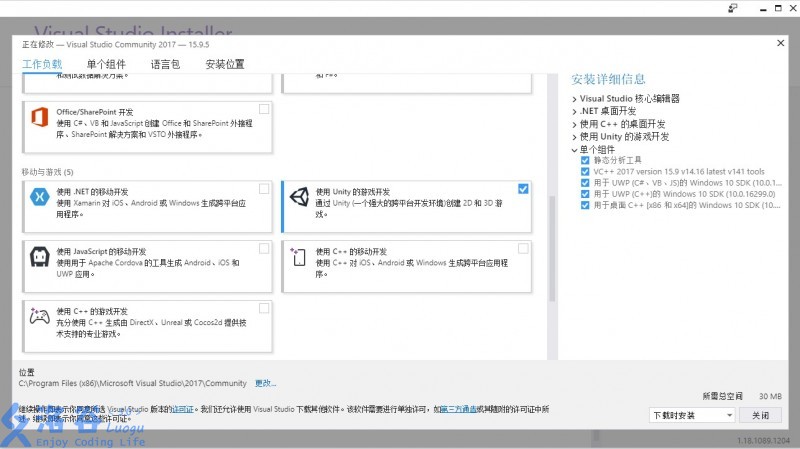Click the version number 1.18.1089.1204
Viewport: 800px width, 449px height.
(x=763, y=440)
